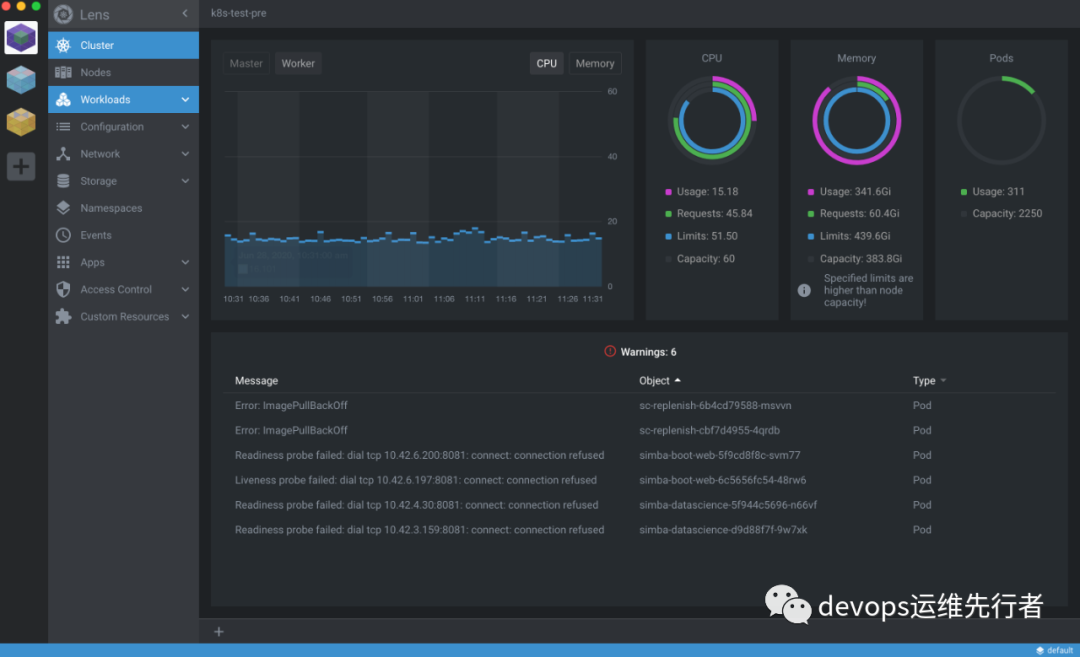This screenshot has height=657, width=1080.
Task: Expand the Custom Resources chevron
Action: (x=185, y=317)
